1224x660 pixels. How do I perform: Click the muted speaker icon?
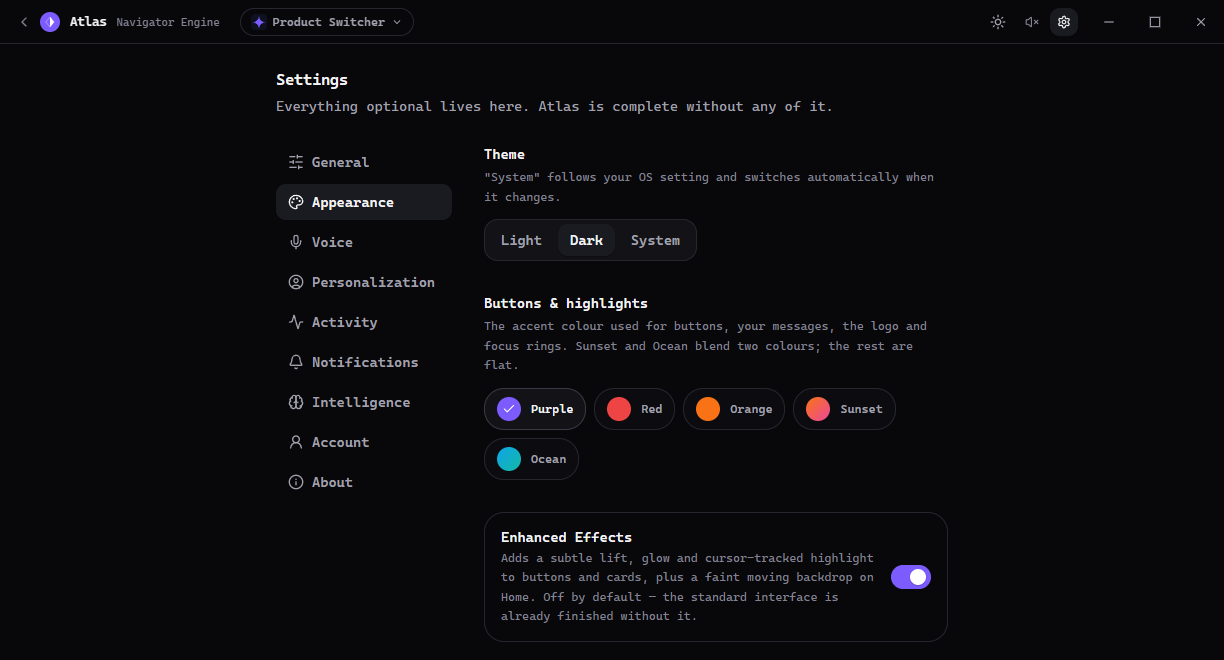coord(1031,22)
